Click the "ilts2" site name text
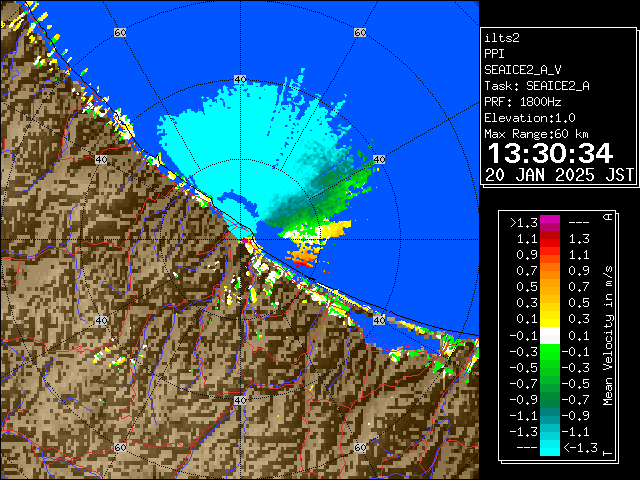Viewport: 640px width, 480px height. click(x=502, y=38)
